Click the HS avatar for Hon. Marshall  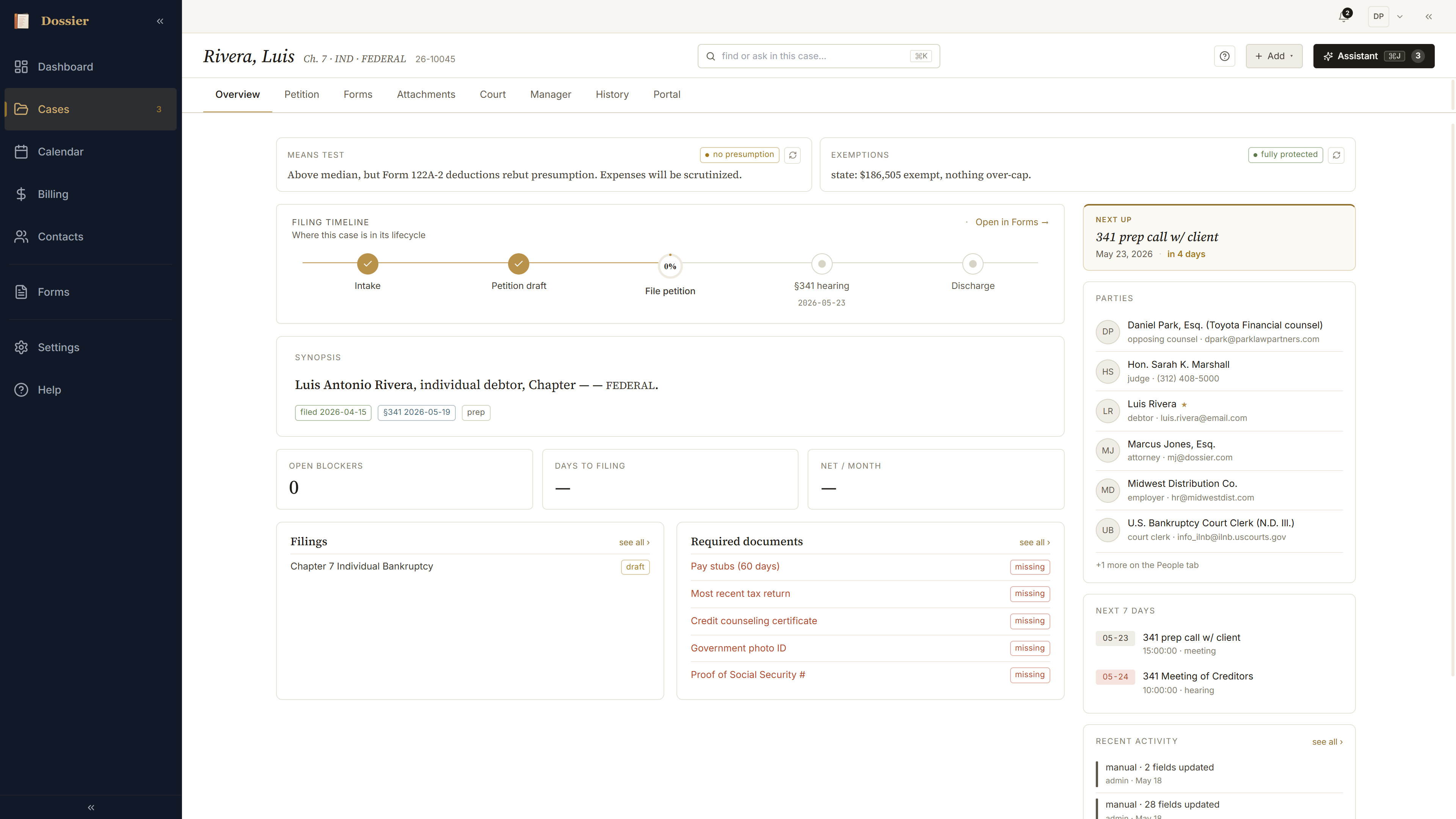[x=1107, y=372]
